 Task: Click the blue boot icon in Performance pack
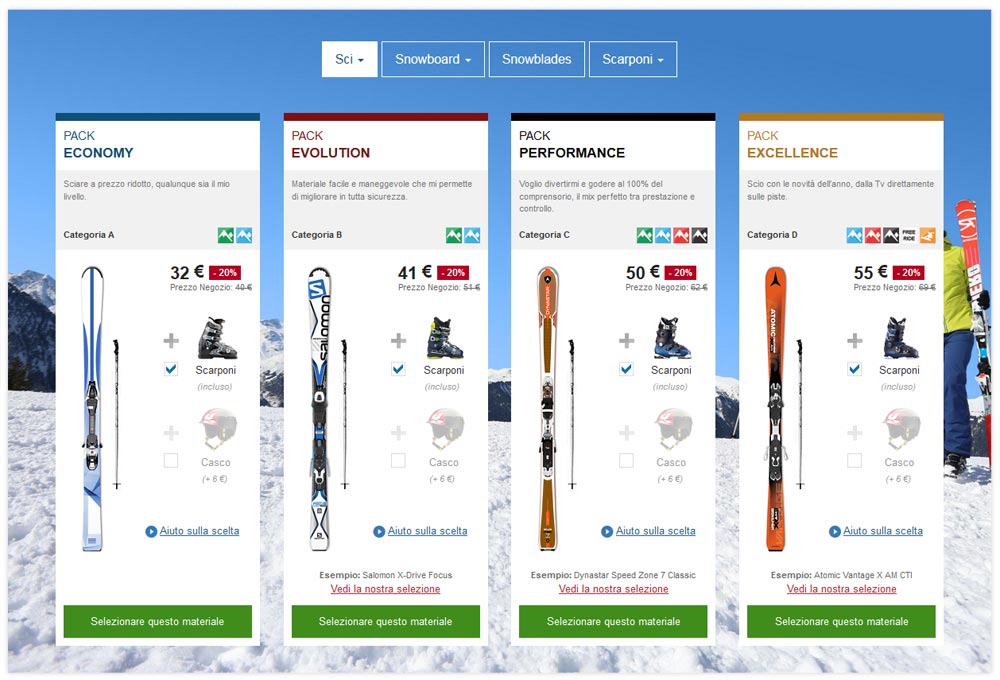[x=672, y=338]
